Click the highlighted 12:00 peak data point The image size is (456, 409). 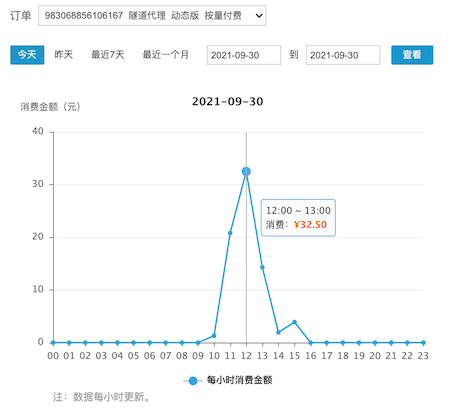coord(246,171)
